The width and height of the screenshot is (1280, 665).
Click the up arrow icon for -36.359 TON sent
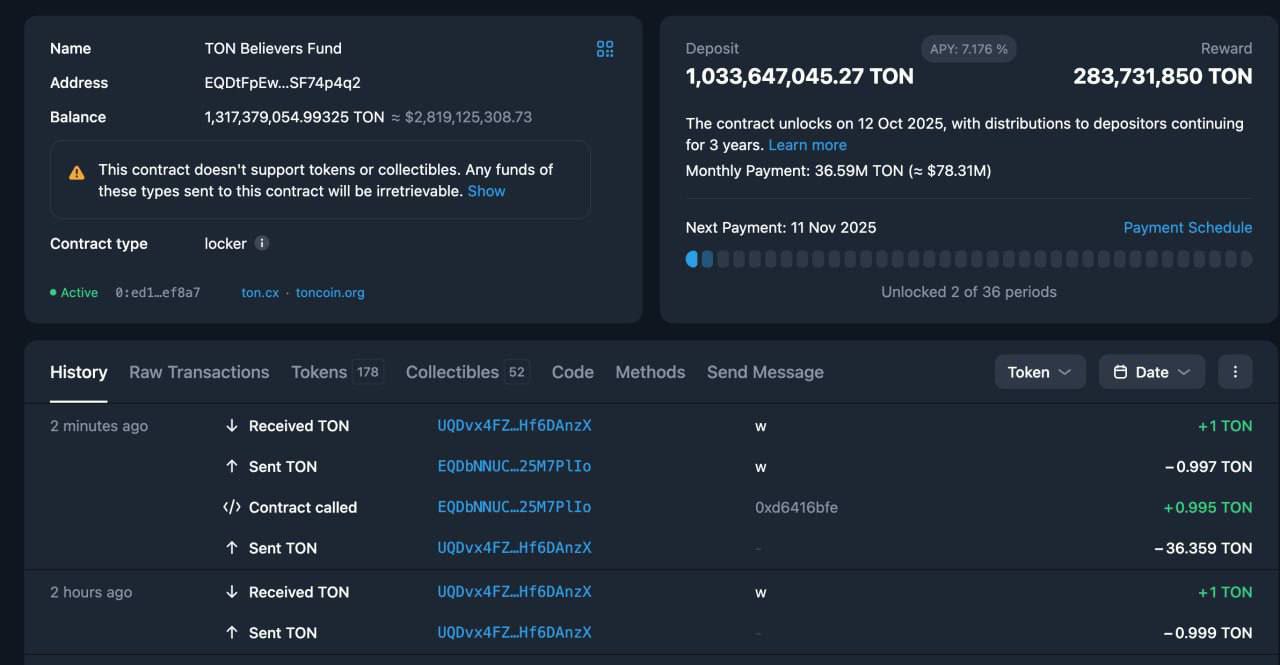[231, 548]
